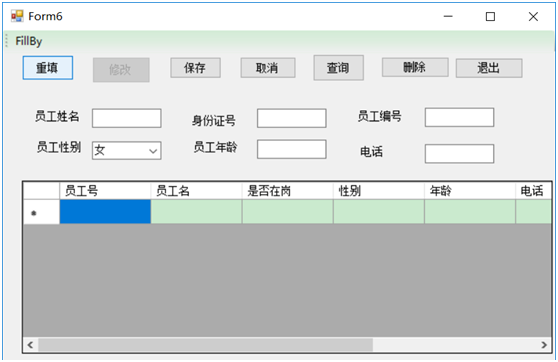Image resolution: width=558 pixels, height=362 pixels.
Task: Click the FillBy toolbar item
Action: point(29,41)
